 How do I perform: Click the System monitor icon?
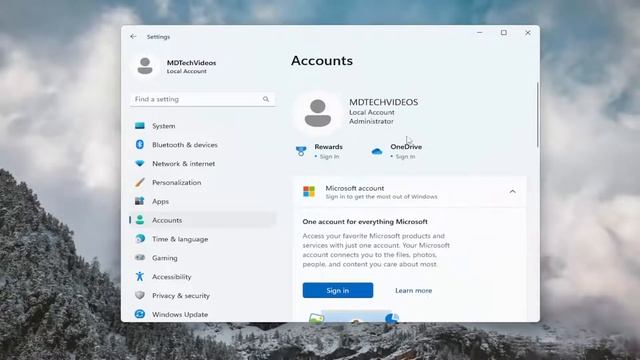pos(140,126)
